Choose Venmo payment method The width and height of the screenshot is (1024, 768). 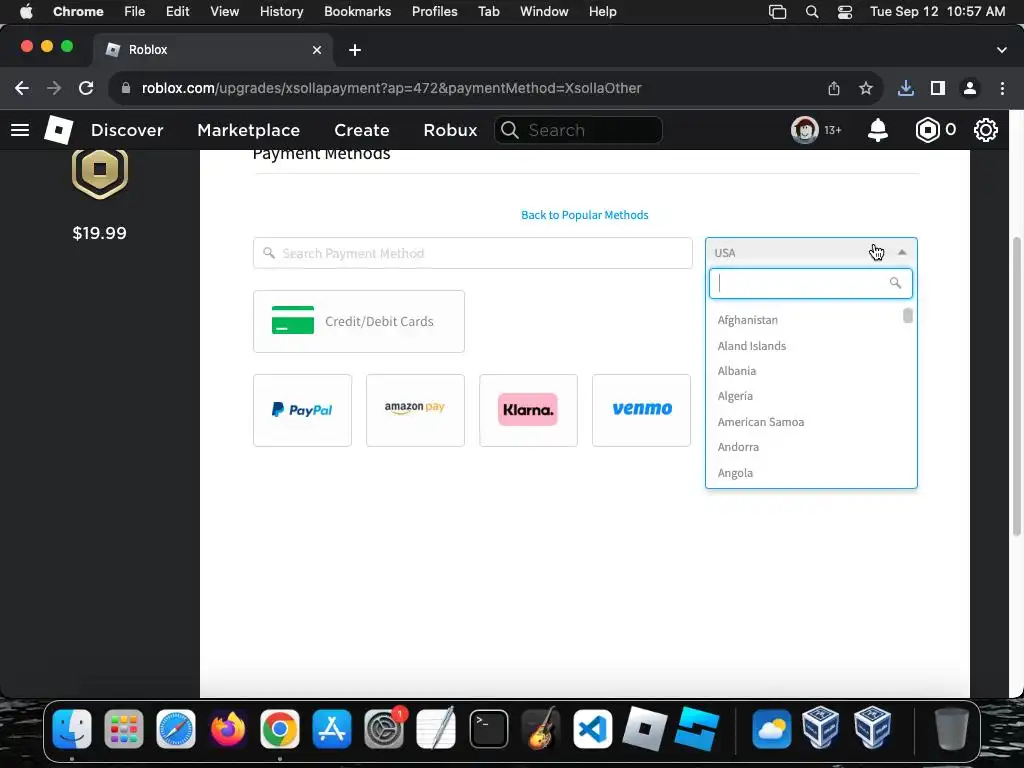(641, 410)
